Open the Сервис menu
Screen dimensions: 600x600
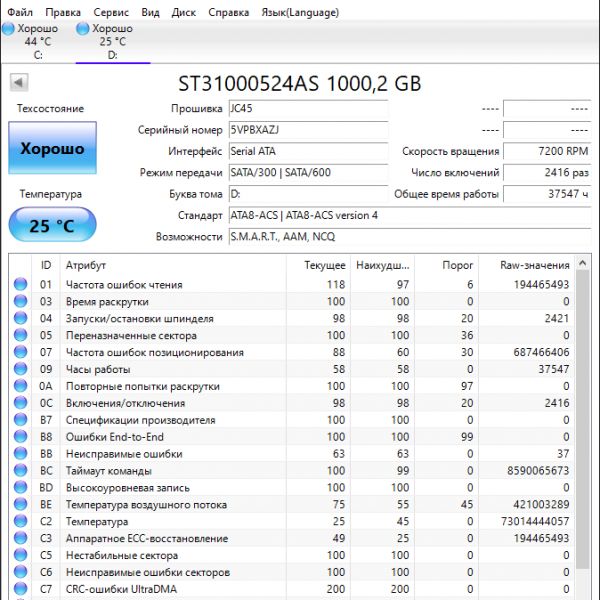coord(110,12)
